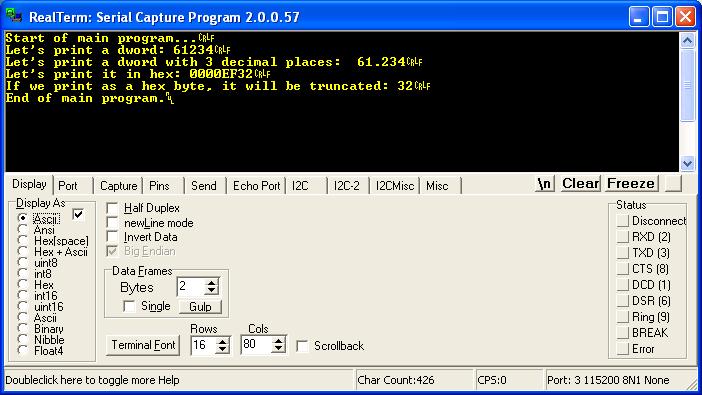Click the terminal scrollbar up arrow
702x395 pixels.
point(687,41)
